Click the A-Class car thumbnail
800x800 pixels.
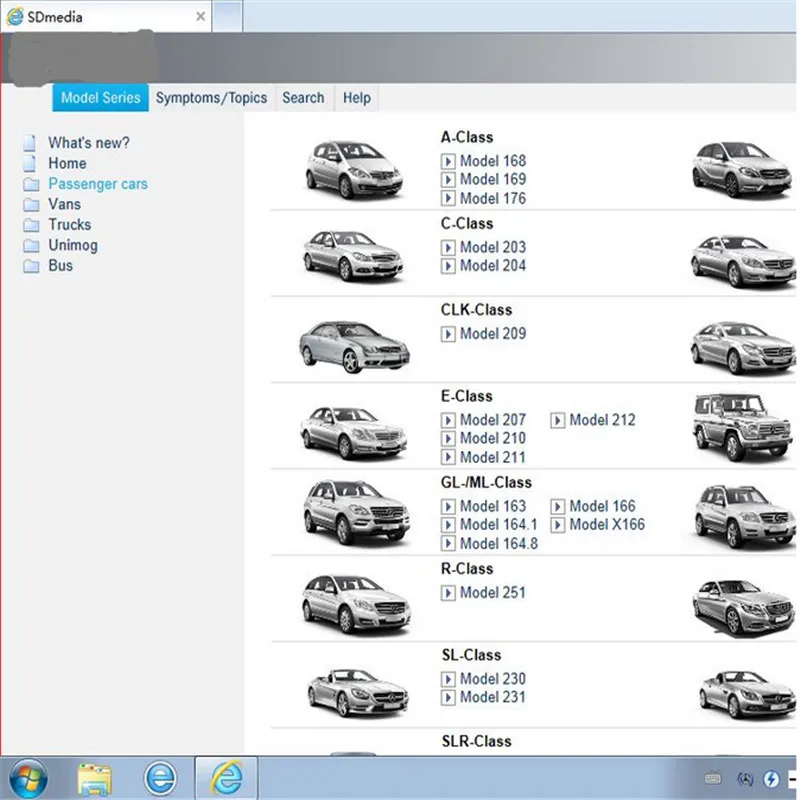(x=354, y=169)
